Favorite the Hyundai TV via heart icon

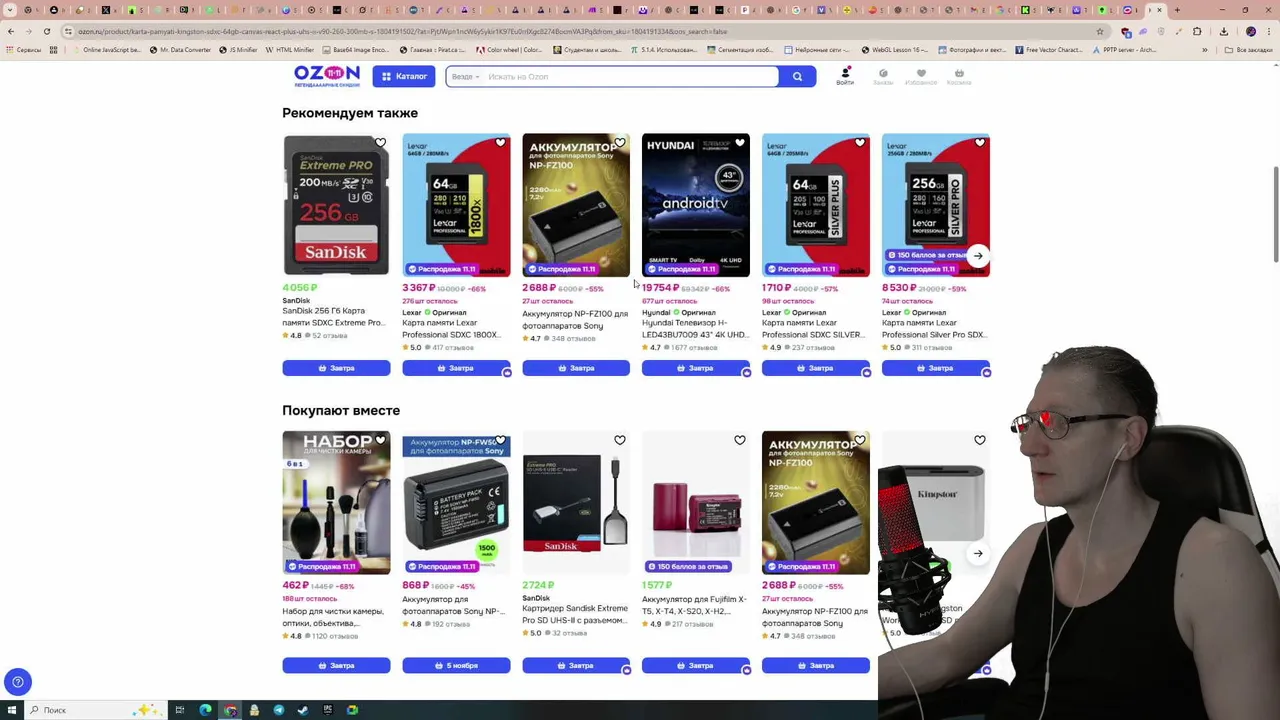click(x=740, y=143)
